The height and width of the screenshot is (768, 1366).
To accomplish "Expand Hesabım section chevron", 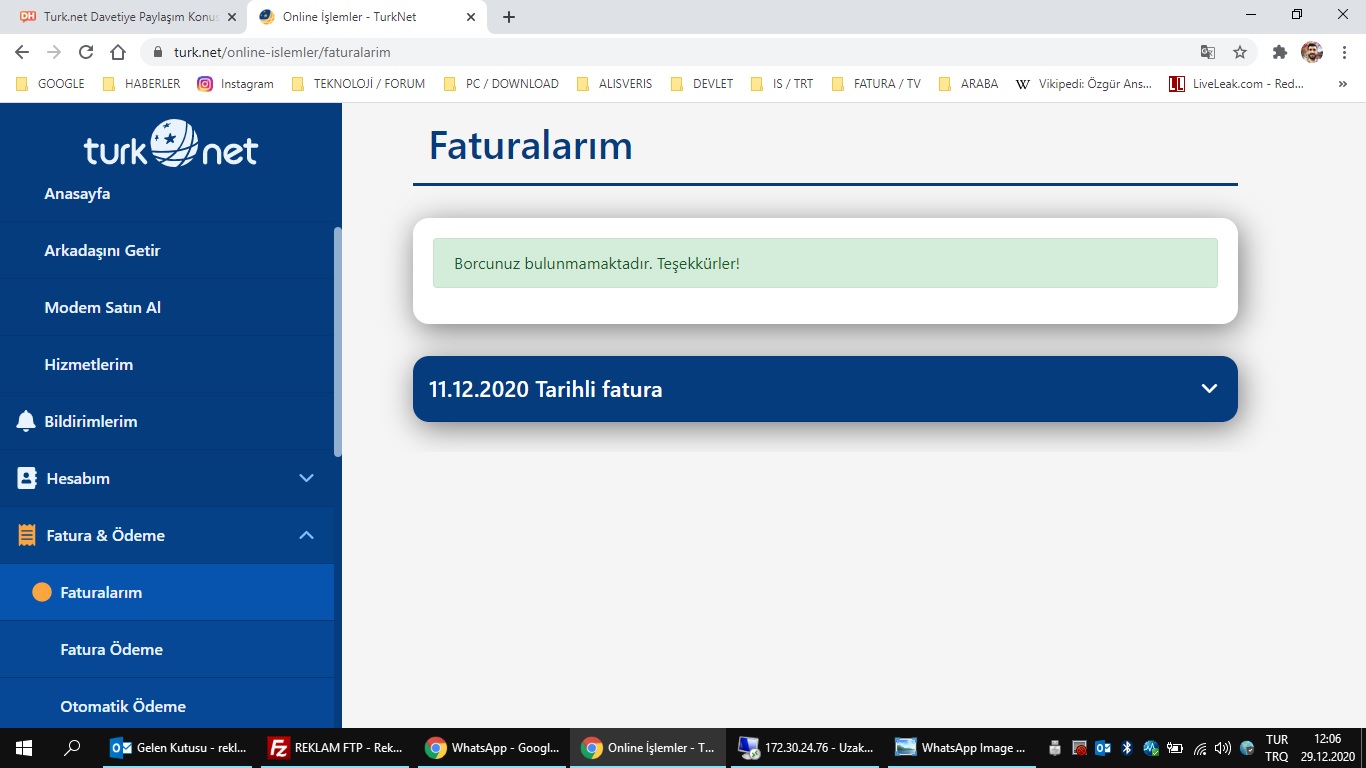I will click(307, 478).
